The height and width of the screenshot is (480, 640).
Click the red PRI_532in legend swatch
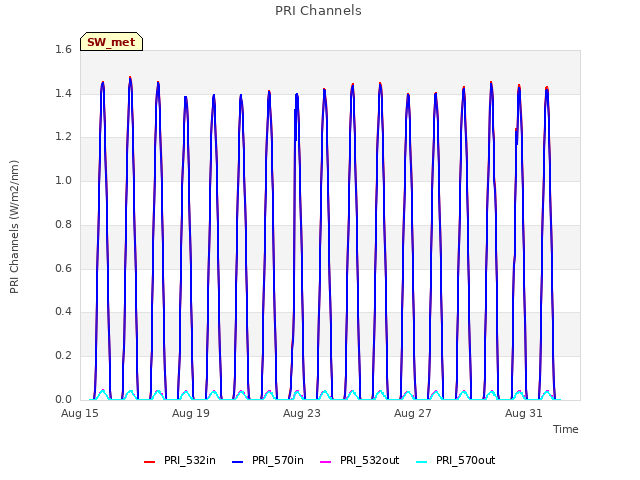pyautogui.click(x=149, y=462)
